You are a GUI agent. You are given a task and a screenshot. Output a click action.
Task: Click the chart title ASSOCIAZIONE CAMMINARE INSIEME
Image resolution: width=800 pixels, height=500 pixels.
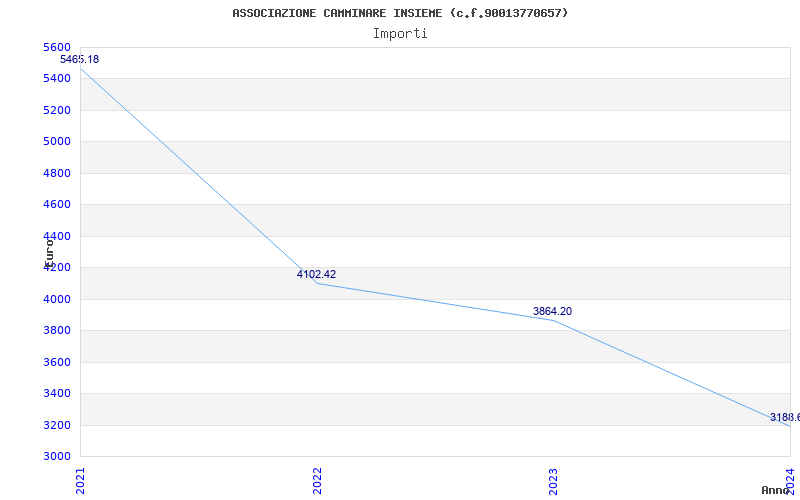pyautogui.click(x=400, y=13)
